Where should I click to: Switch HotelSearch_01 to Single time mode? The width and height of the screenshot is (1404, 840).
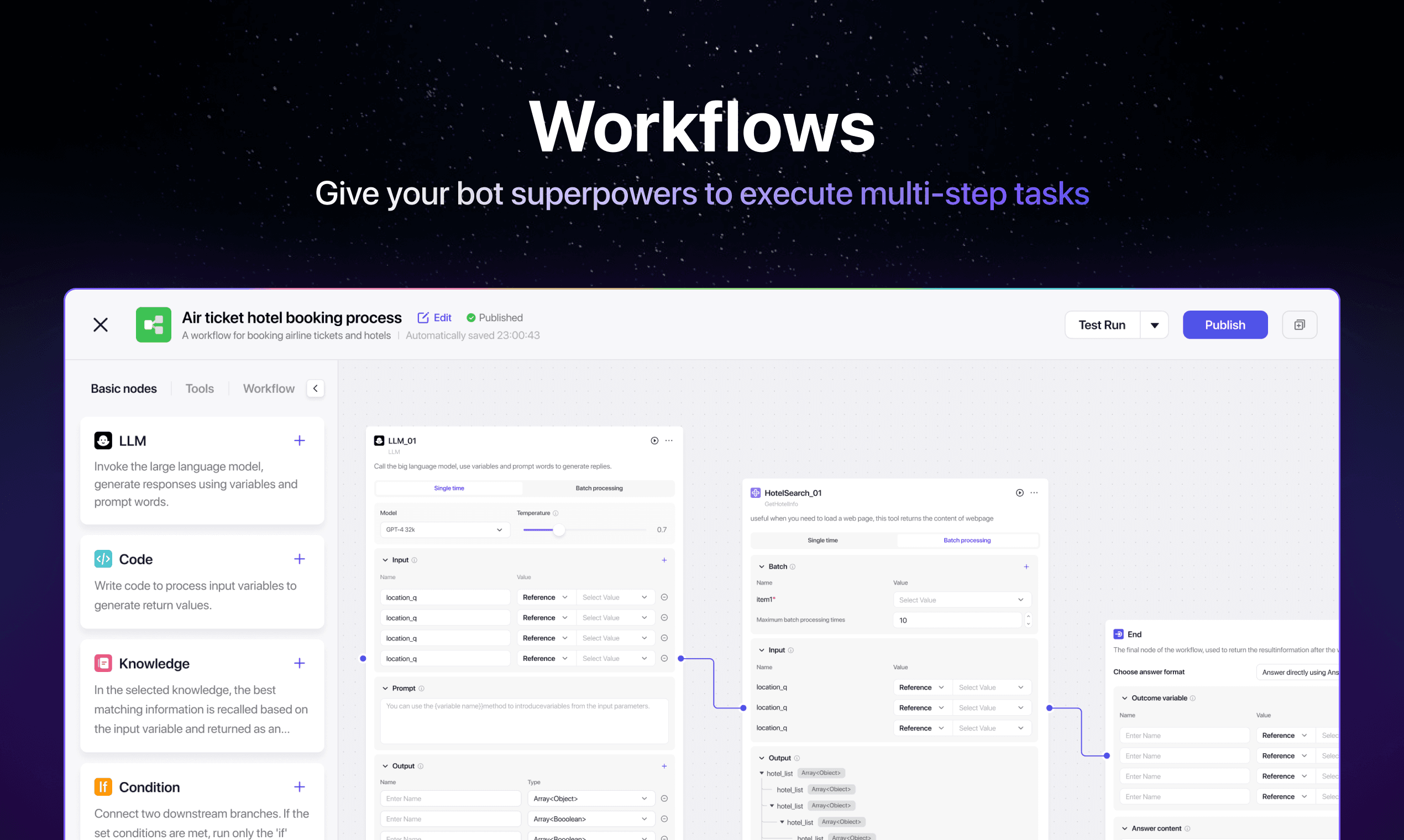click(823, 540)
